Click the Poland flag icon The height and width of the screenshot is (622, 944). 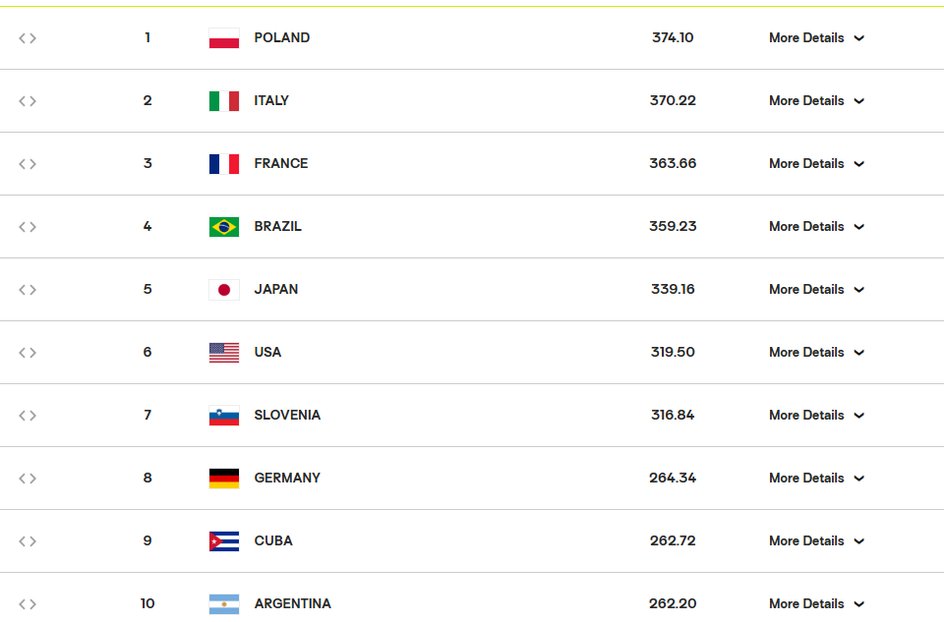click(224, 38)
